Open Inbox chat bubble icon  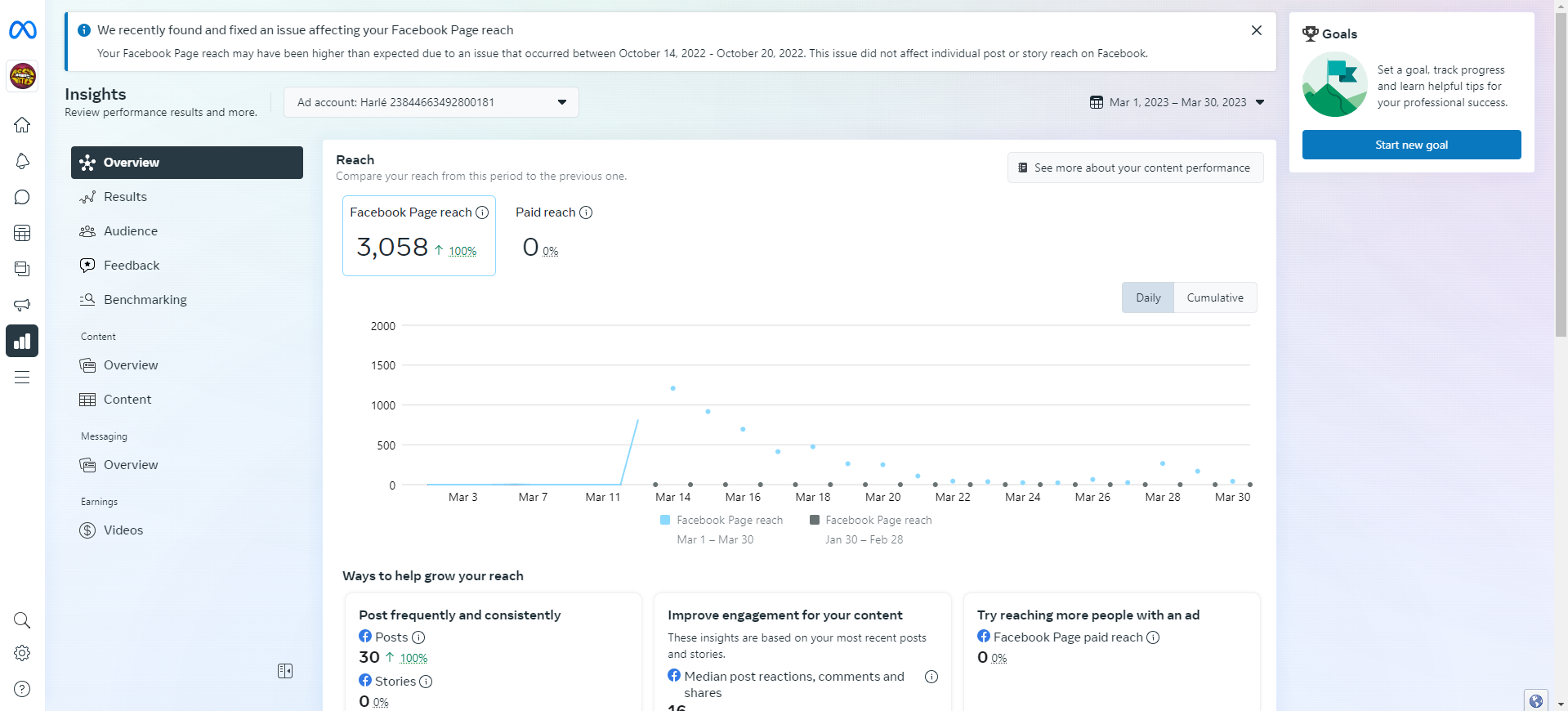(x=22, y=197)
